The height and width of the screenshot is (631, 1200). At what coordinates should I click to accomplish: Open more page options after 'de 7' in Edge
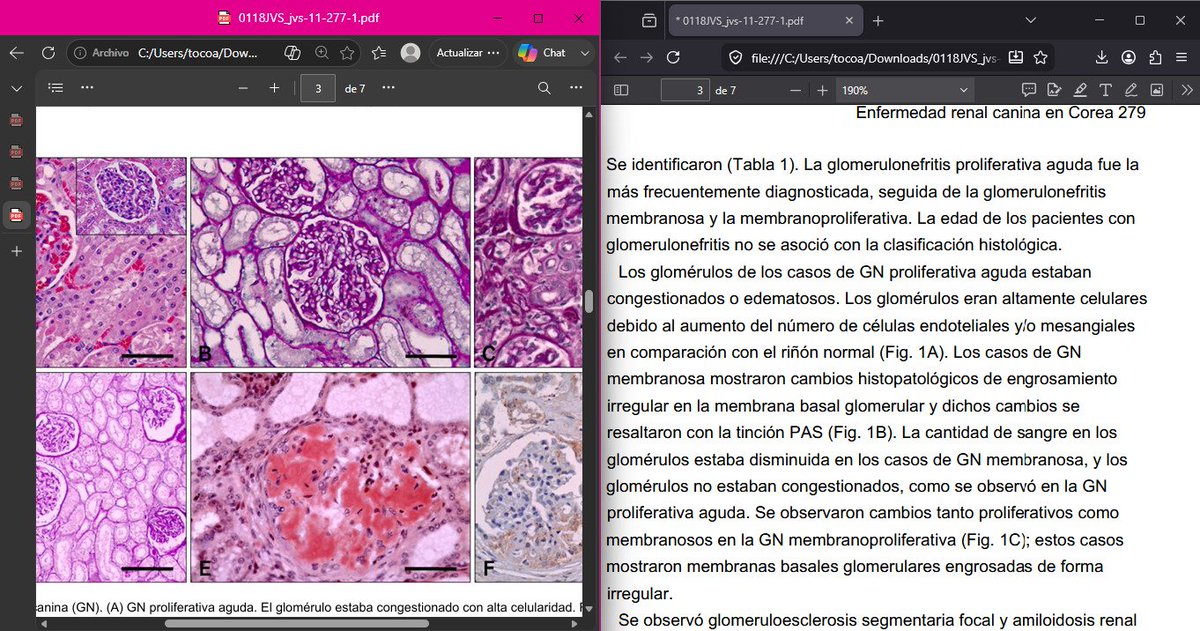pyautogui.click(x=390, y=88)
